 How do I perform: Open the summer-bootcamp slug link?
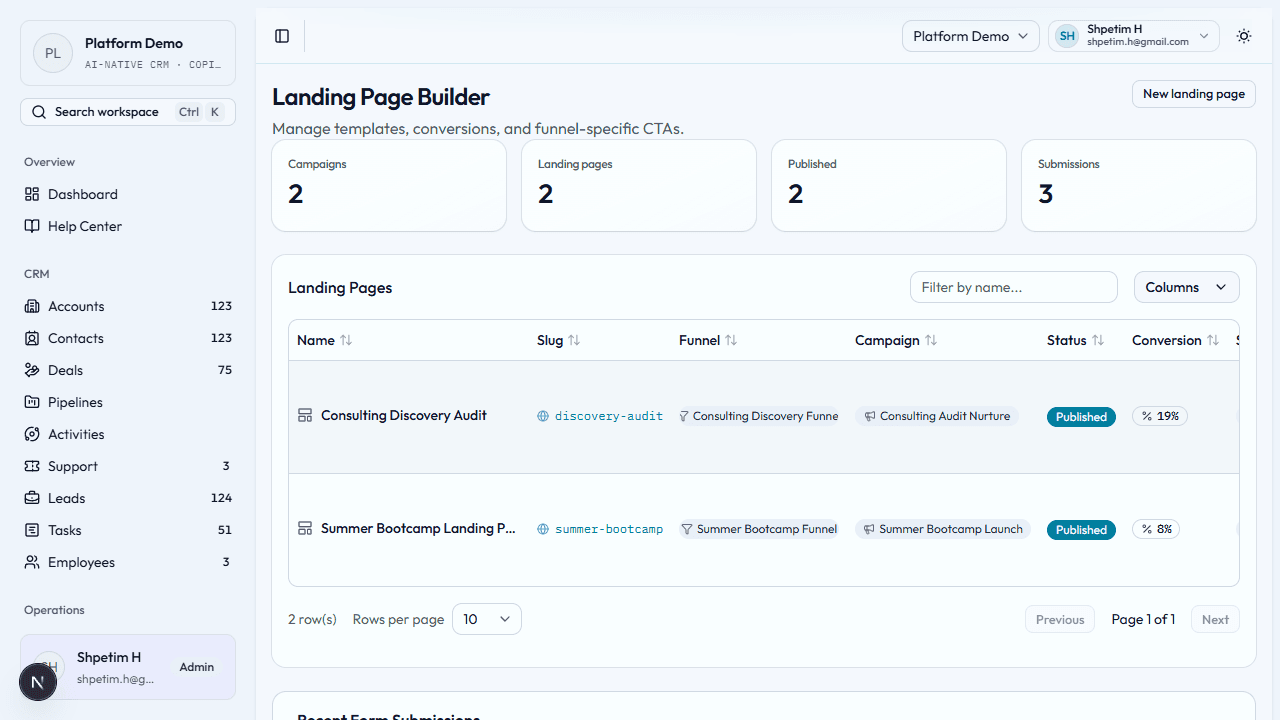click(609, 529)
